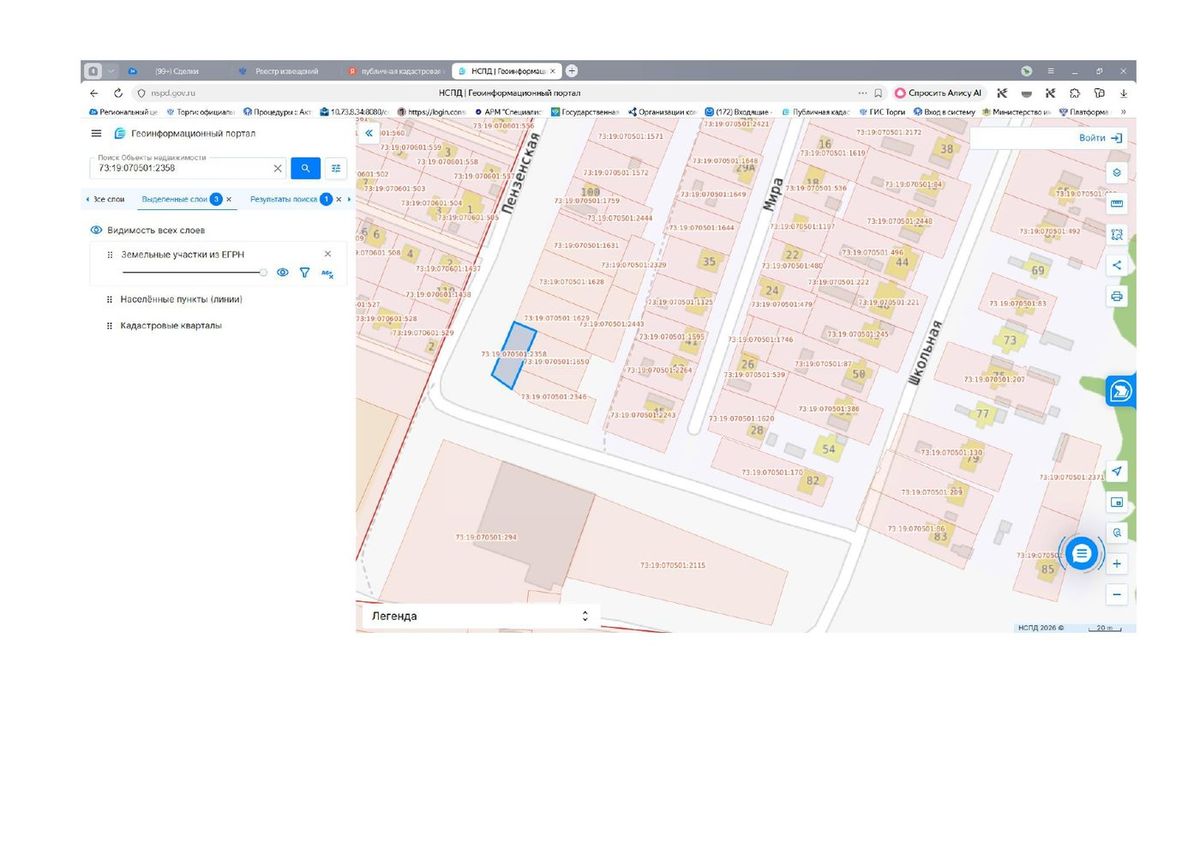Image resolution: width=1200 pixels, height=849 pixels.
Task: Select the Выделенные слои tab
Action: 175,199
